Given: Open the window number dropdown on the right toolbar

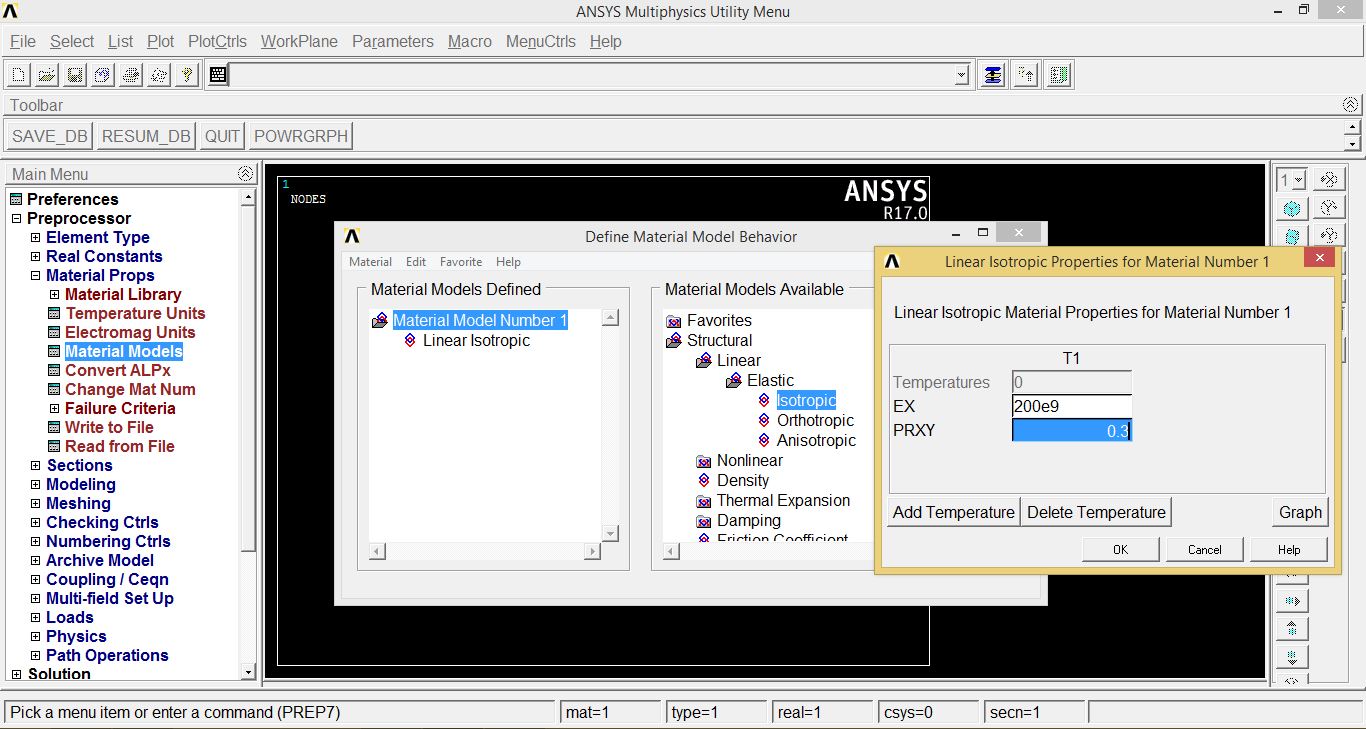Looking at the screenshot, I should pos(1298,178).
